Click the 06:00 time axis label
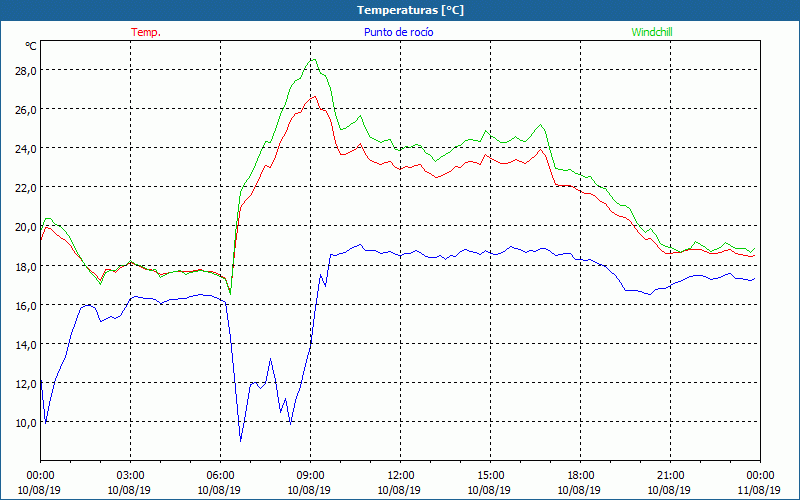Screen dimensions: 800x500 point(220,476)
